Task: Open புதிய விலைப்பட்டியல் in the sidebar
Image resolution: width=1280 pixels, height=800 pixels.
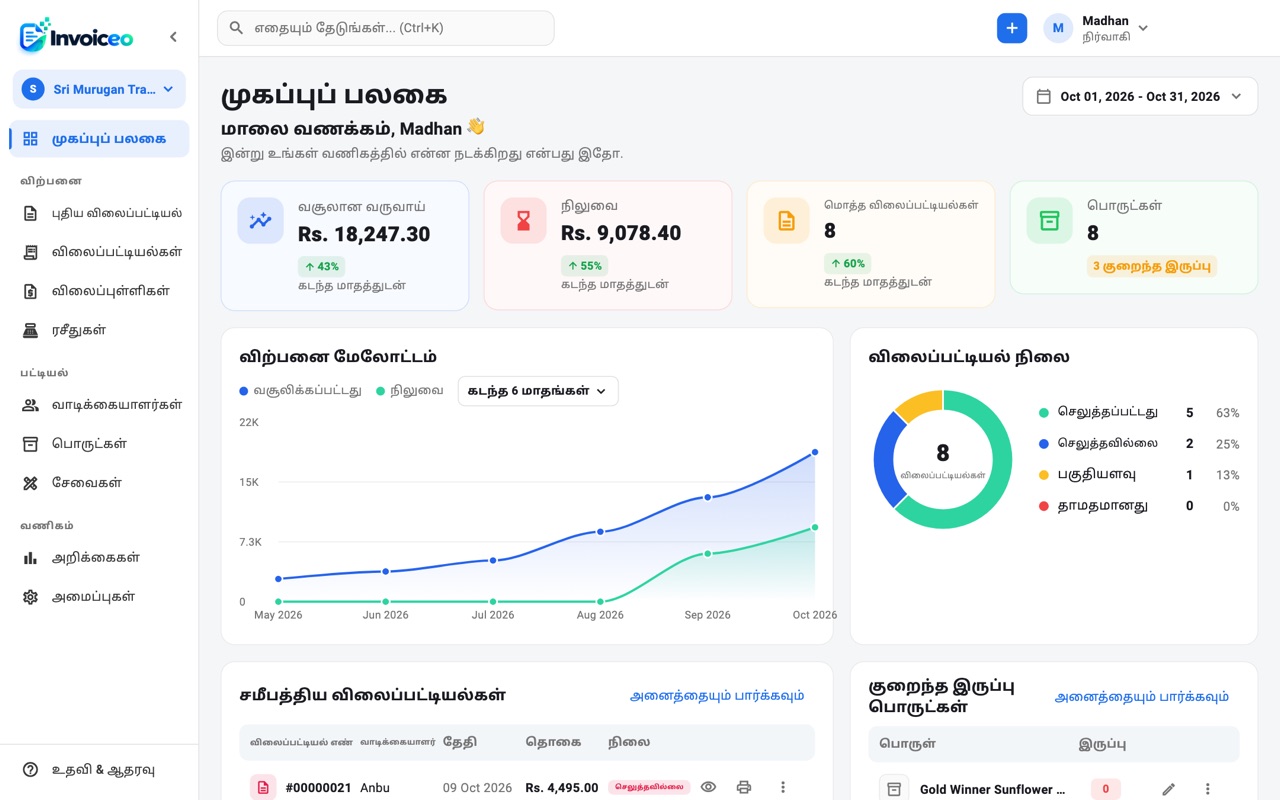Action: coord(99,213)
